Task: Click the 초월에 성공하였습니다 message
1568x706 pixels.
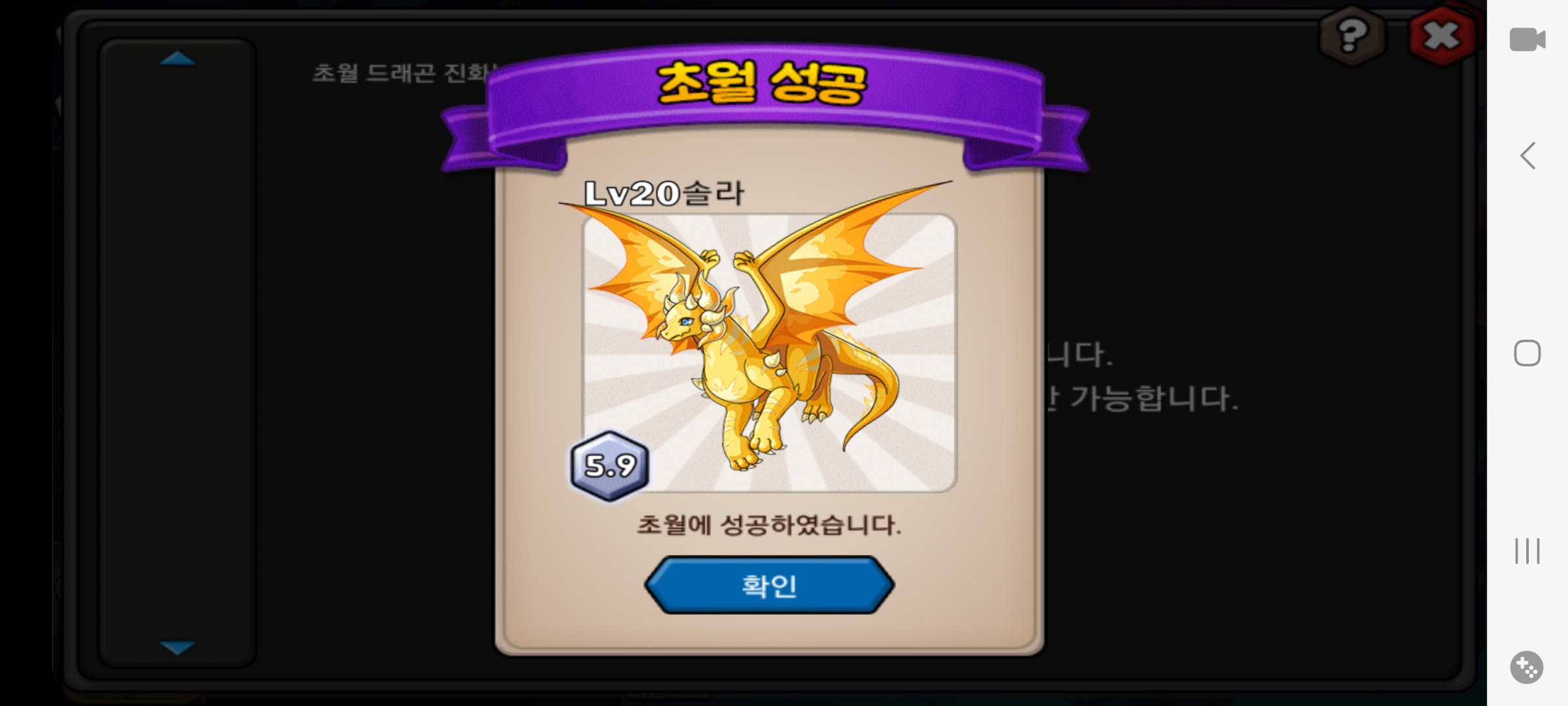Action: click(x=769, y=525)
